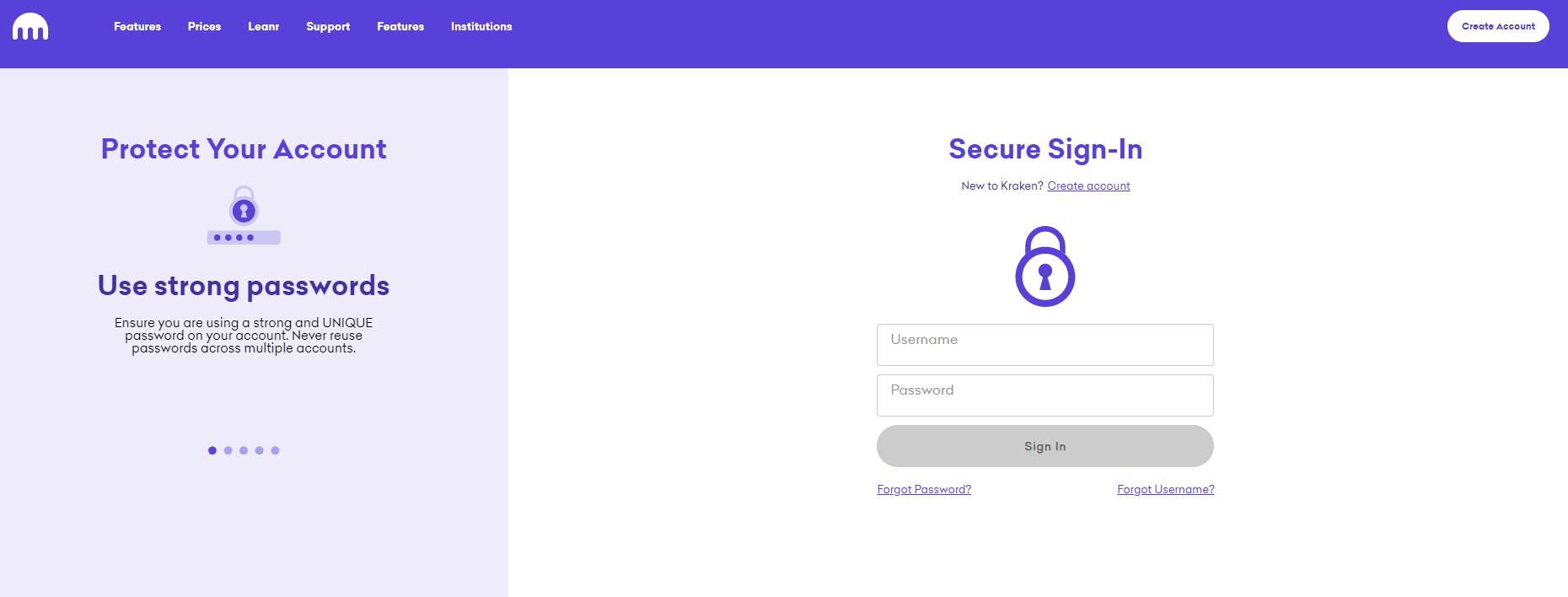Focus the Password input field
This screenshot has width=1568, height=597.
[1044, 395]
